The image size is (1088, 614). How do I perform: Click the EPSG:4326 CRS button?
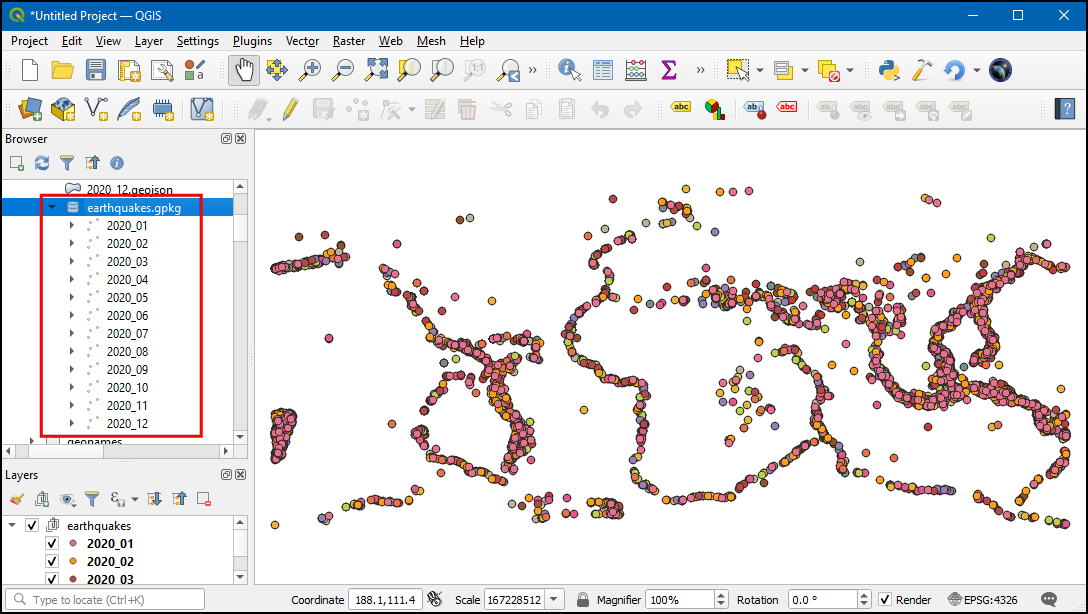point(982,600)
